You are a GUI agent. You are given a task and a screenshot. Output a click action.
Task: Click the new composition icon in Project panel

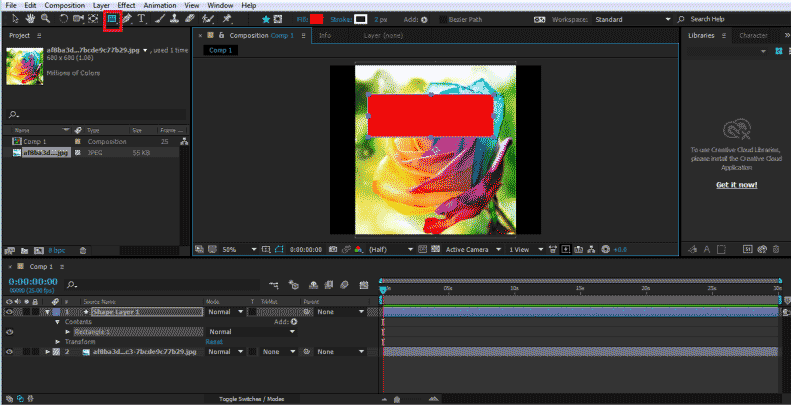[39, 250]
